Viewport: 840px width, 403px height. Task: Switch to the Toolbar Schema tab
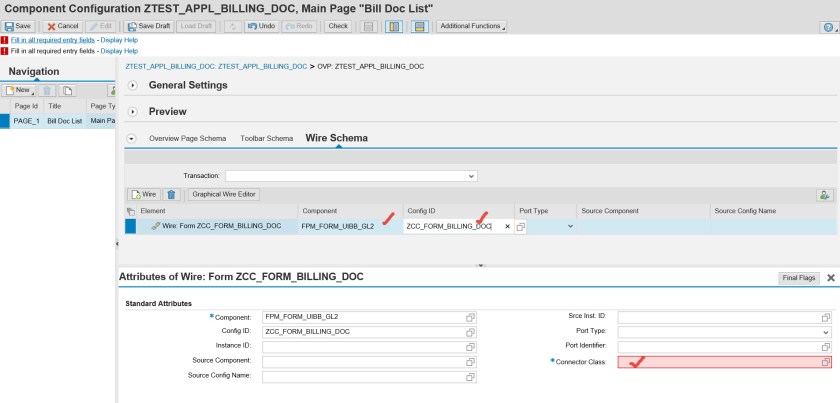[x=266, y=138]
